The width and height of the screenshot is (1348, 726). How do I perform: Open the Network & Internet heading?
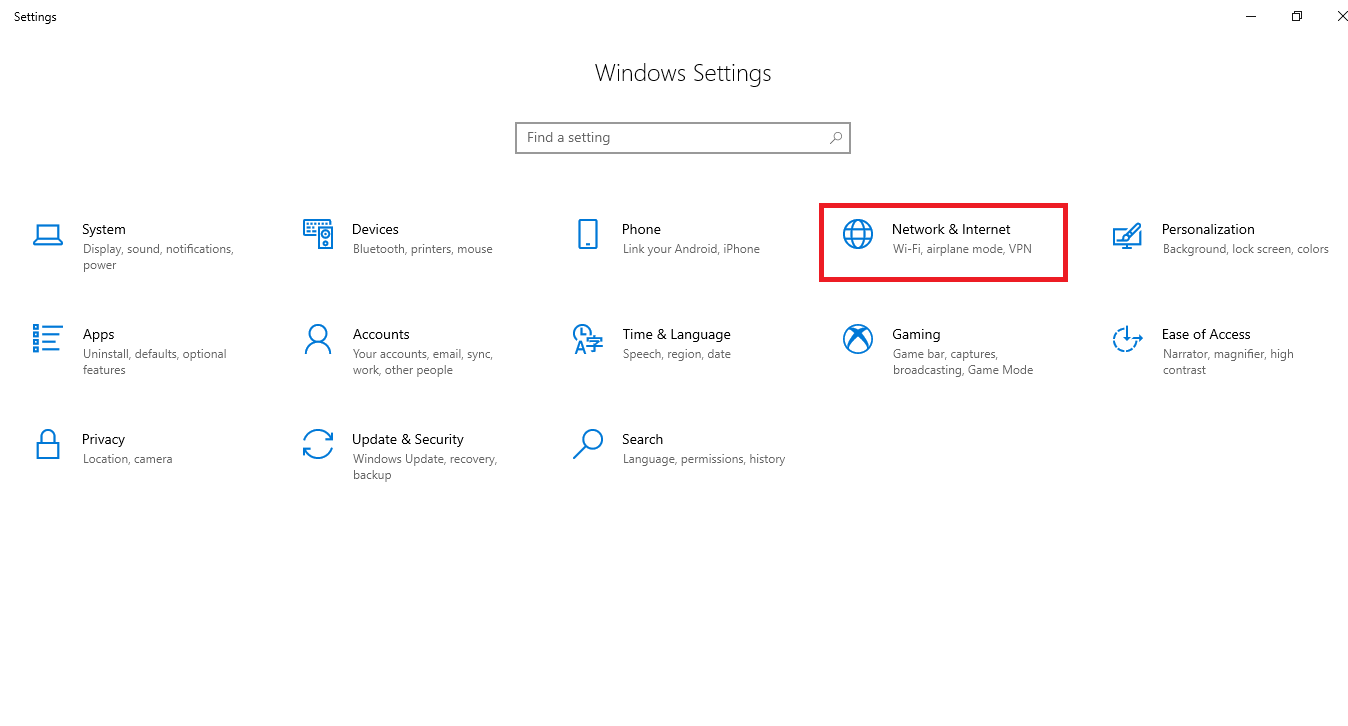point(951,229)
